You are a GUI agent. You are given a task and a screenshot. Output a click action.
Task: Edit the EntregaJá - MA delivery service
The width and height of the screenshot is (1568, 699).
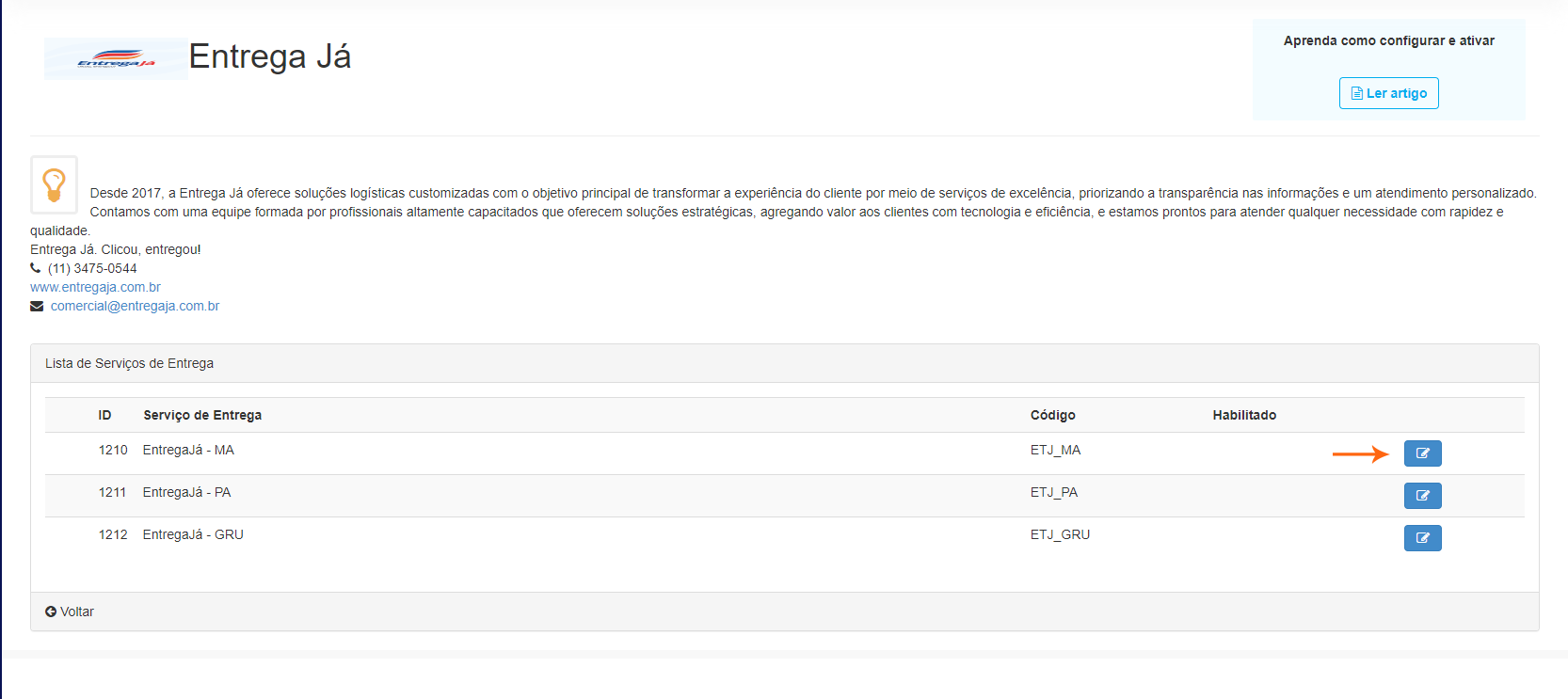[x=1422, y=453]
